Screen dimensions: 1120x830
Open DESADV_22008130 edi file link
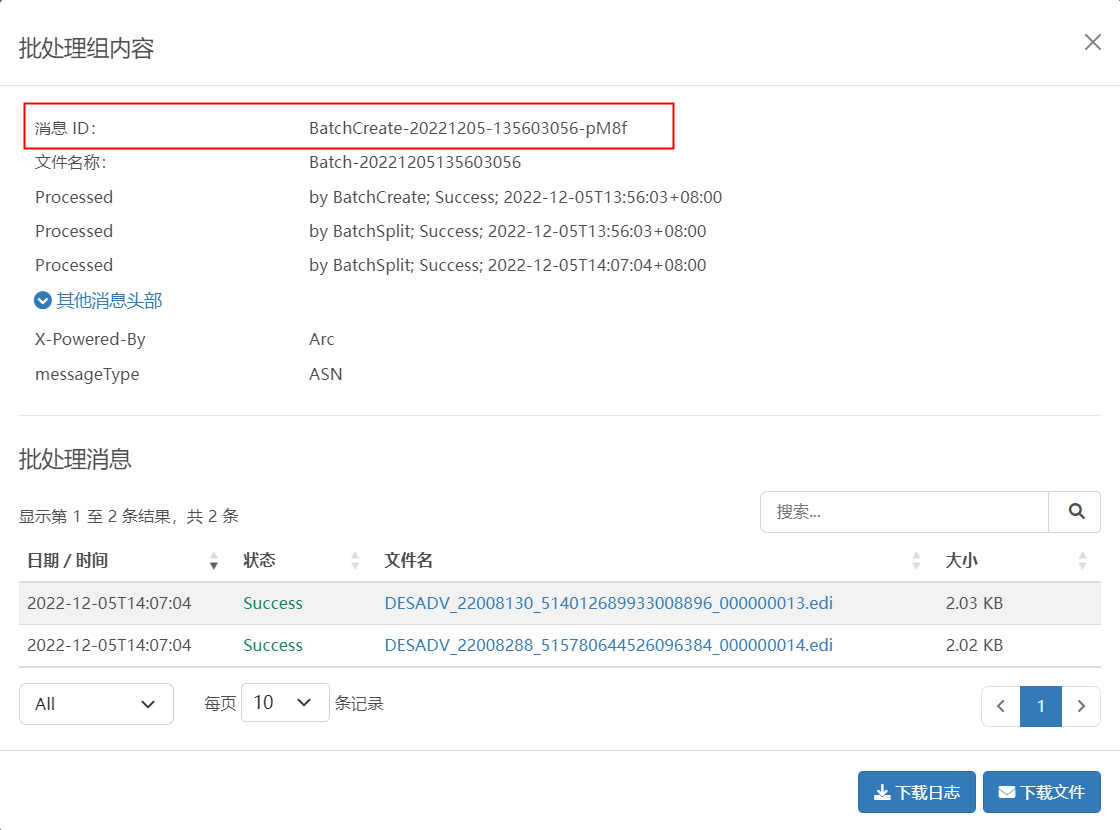coord(609,604)
